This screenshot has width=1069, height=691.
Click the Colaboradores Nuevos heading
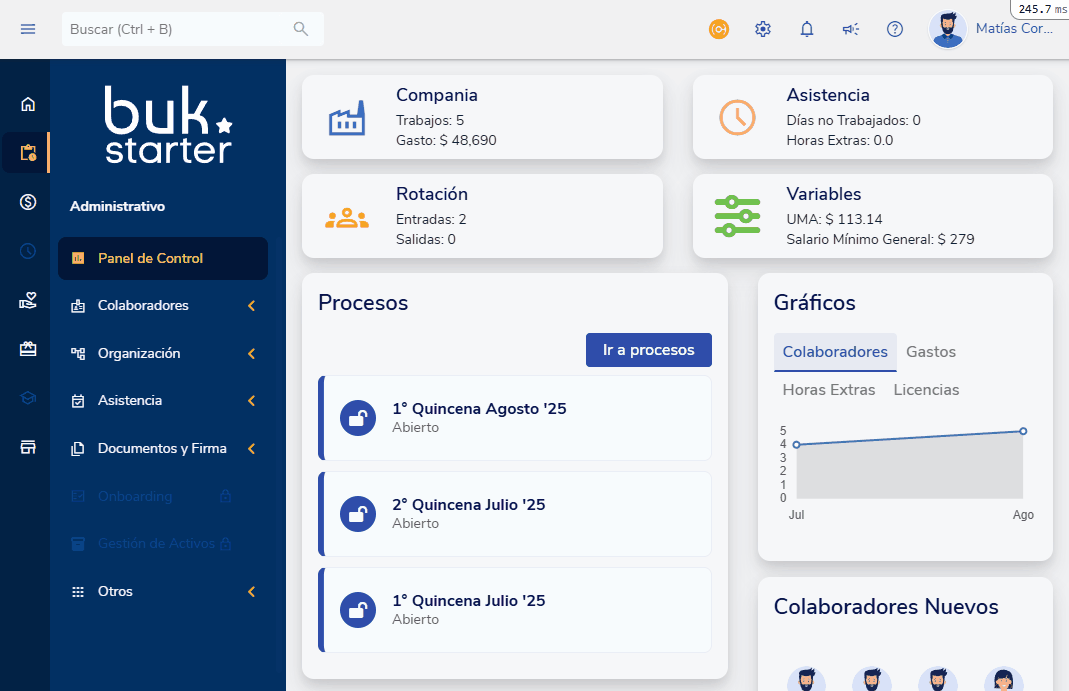(886, 606)
